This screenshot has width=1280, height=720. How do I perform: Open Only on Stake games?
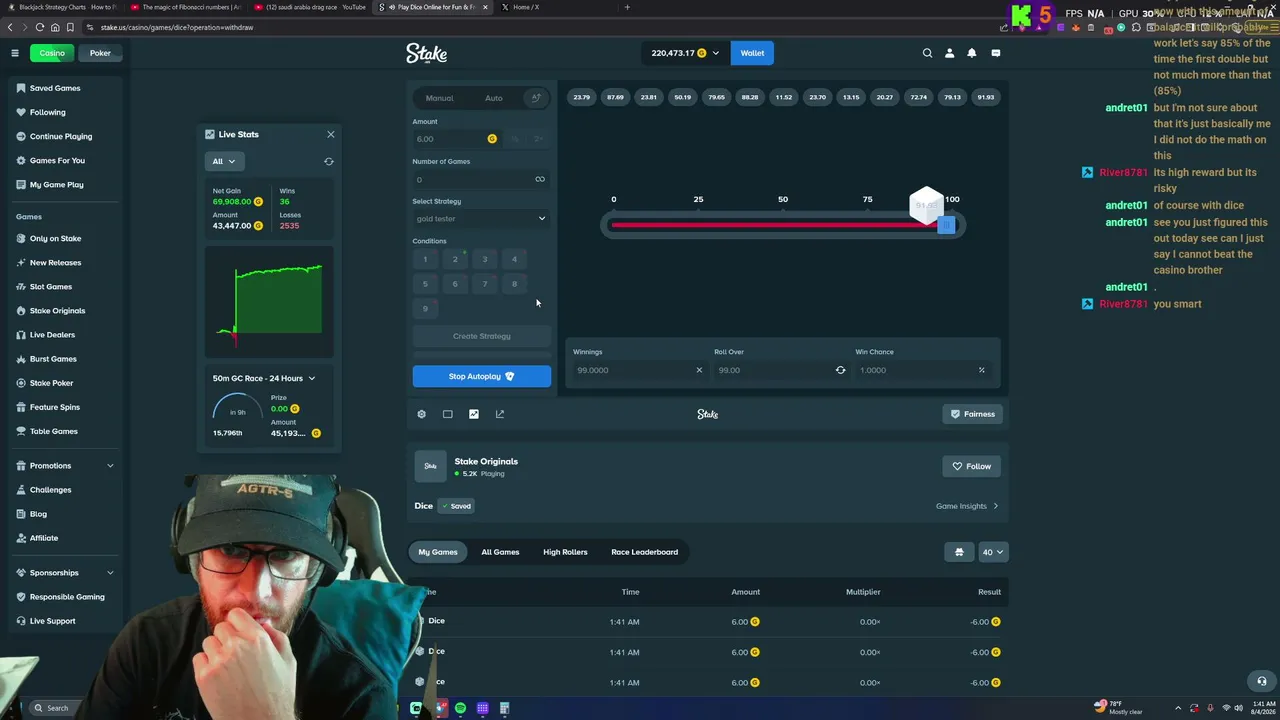(x=55, y=238)
